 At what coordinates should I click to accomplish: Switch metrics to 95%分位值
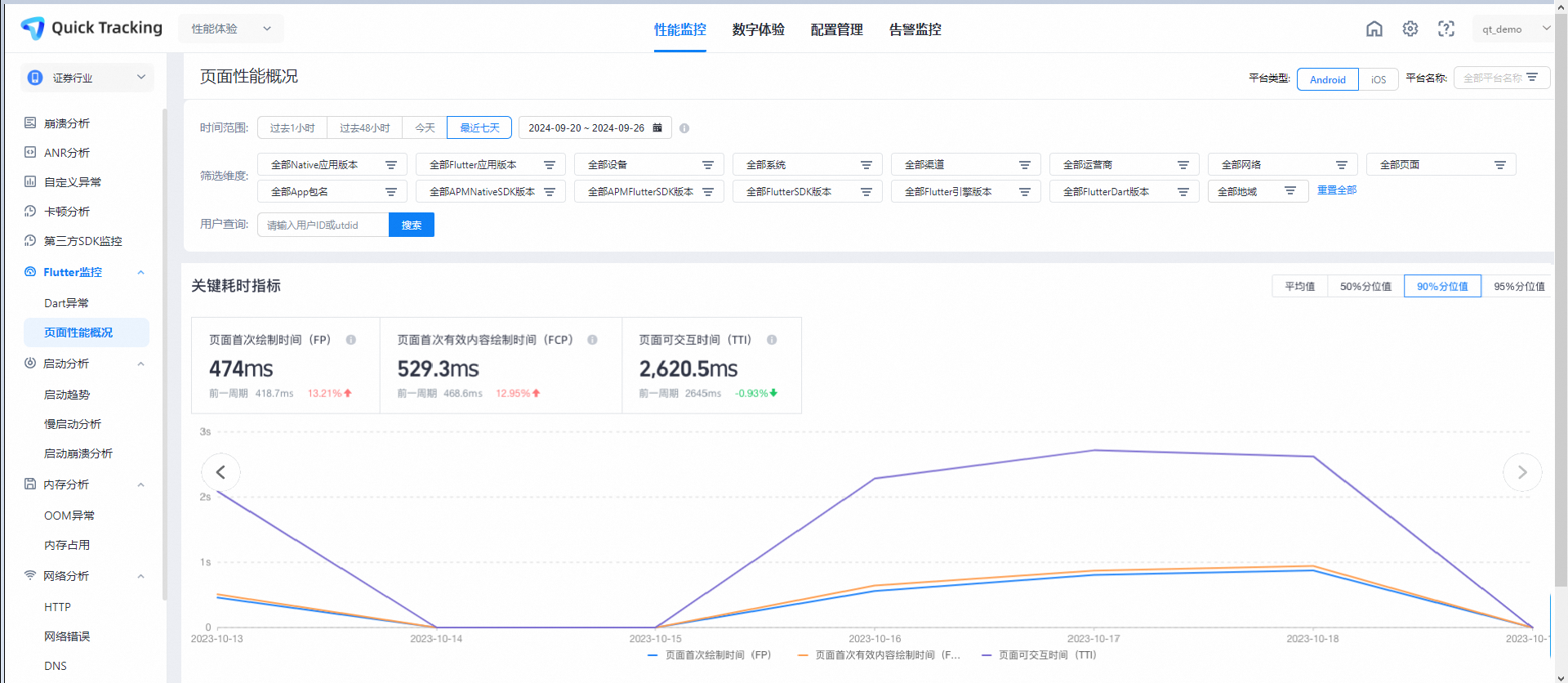point(1519,286)
